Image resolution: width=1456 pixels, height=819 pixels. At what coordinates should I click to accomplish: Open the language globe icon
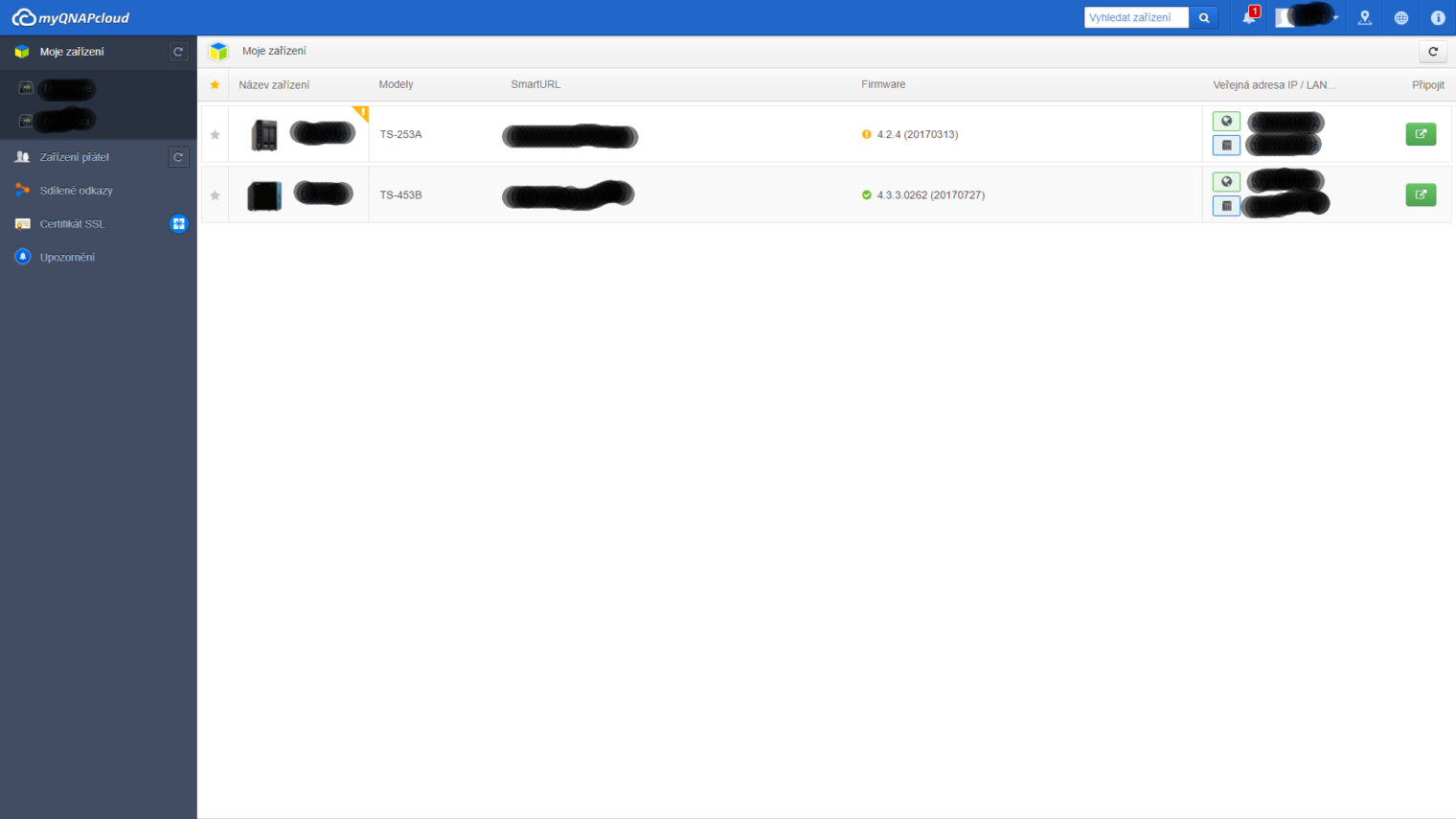1400,17
